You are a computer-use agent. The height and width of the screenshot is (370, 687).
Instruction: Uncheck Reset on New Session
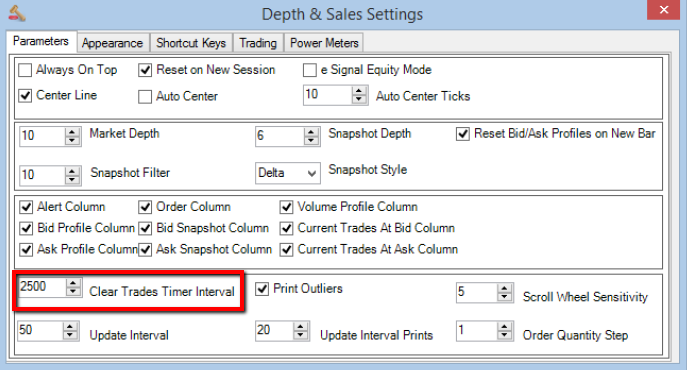tap(145, 70)
